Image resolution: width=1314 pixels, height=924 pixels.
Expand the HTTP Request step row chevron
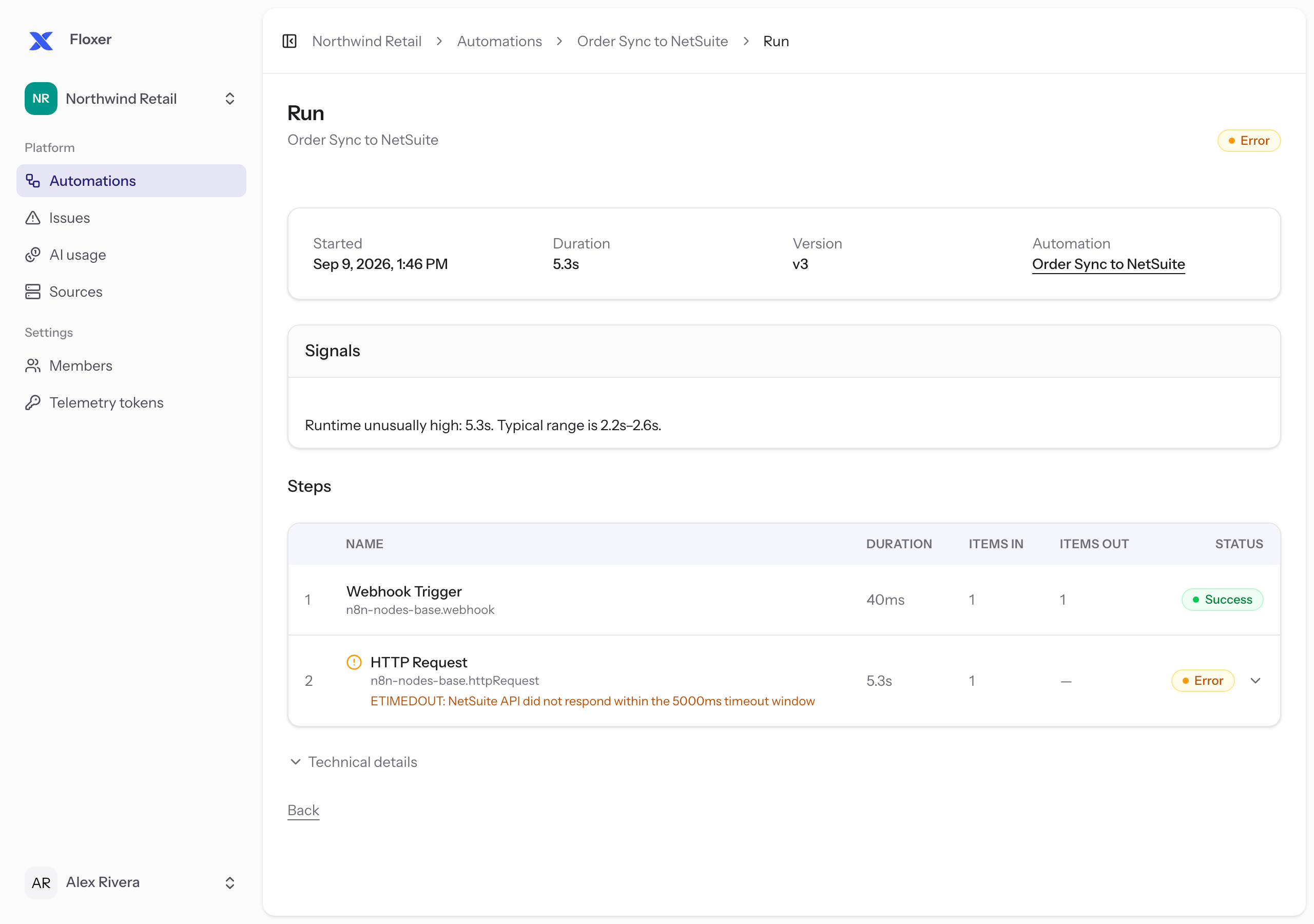(x=1255, y=681)
